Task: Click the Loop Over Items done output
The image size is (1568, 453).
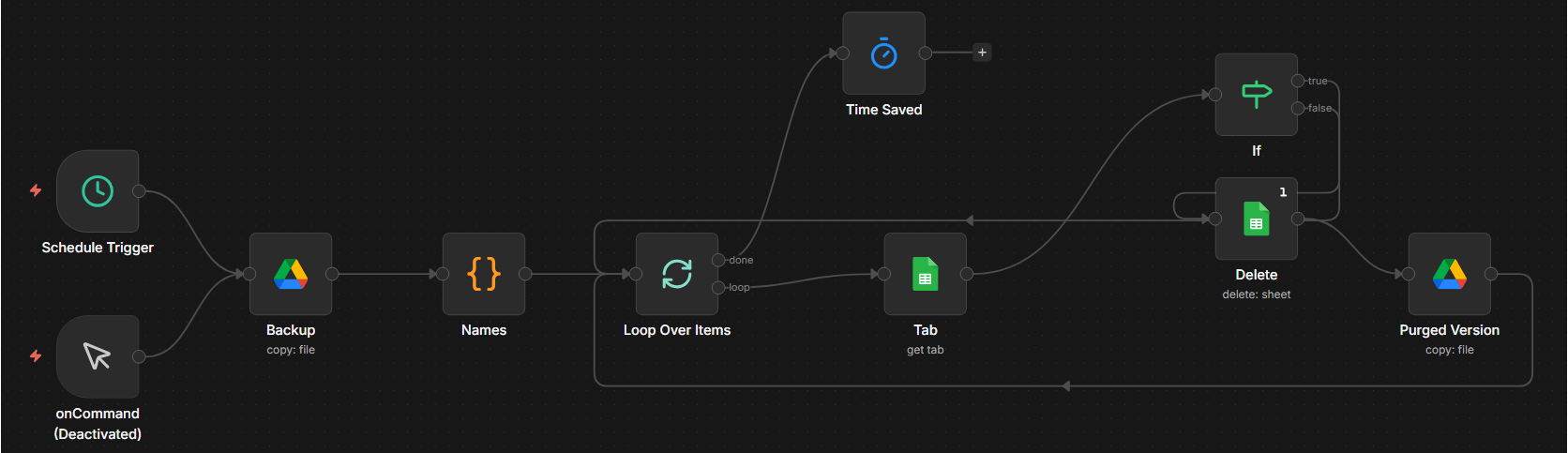Action: [x=718, y=260]
